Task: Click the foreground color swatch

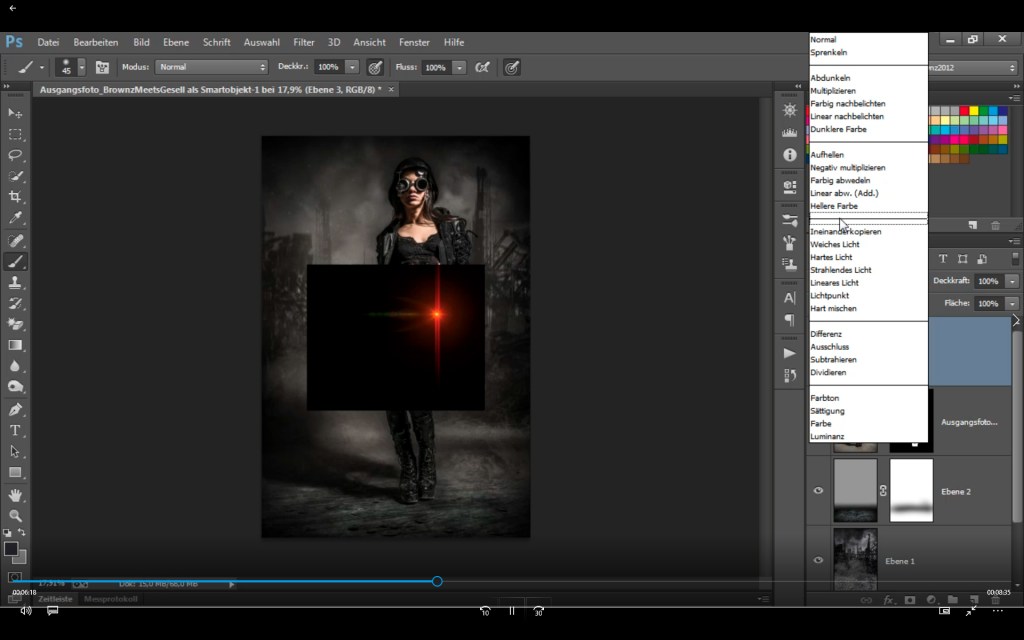Action: [11, 549]
